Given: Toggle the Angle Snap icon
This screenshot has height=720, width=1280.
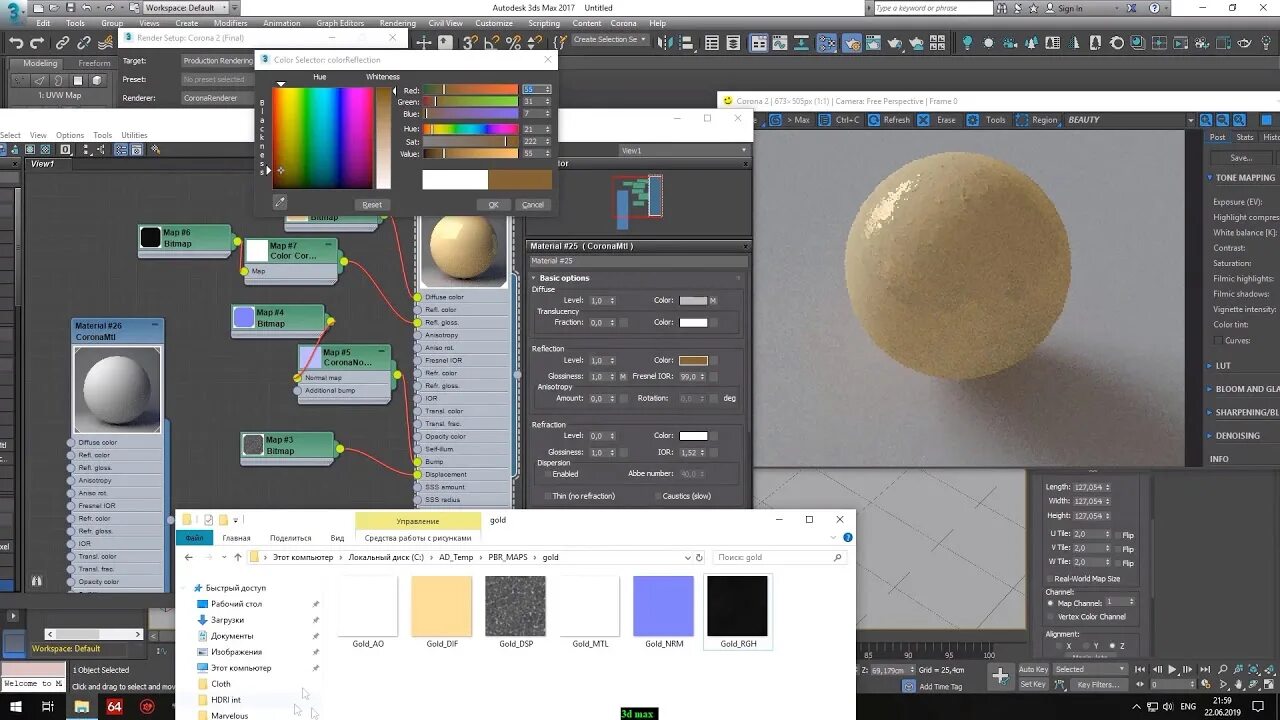Looking at the screenshot, I should pos(491,43).
